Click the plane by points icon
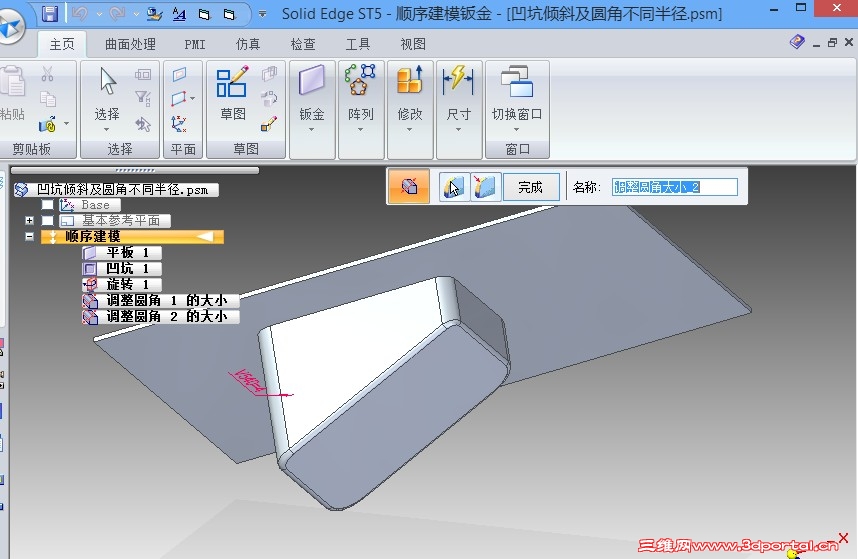The height and width of the screenshot is (559, 858). click(179, 99)
